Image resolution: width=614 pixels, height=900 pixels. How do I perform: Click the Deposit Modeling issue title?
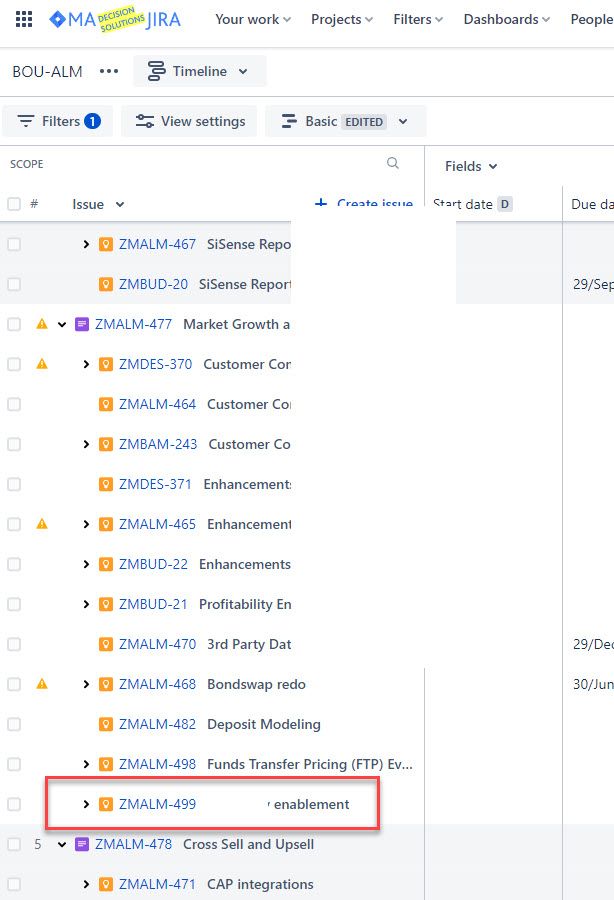(264, 724)
